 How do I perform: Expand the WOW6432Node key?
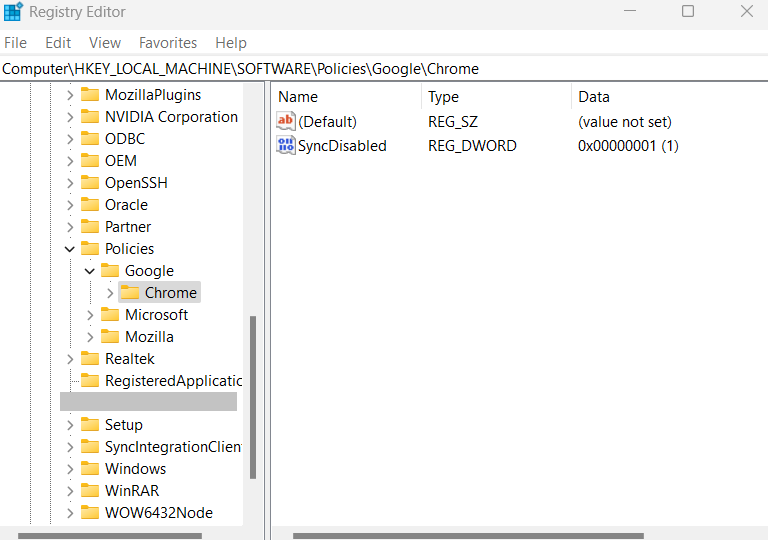[70, 513]
